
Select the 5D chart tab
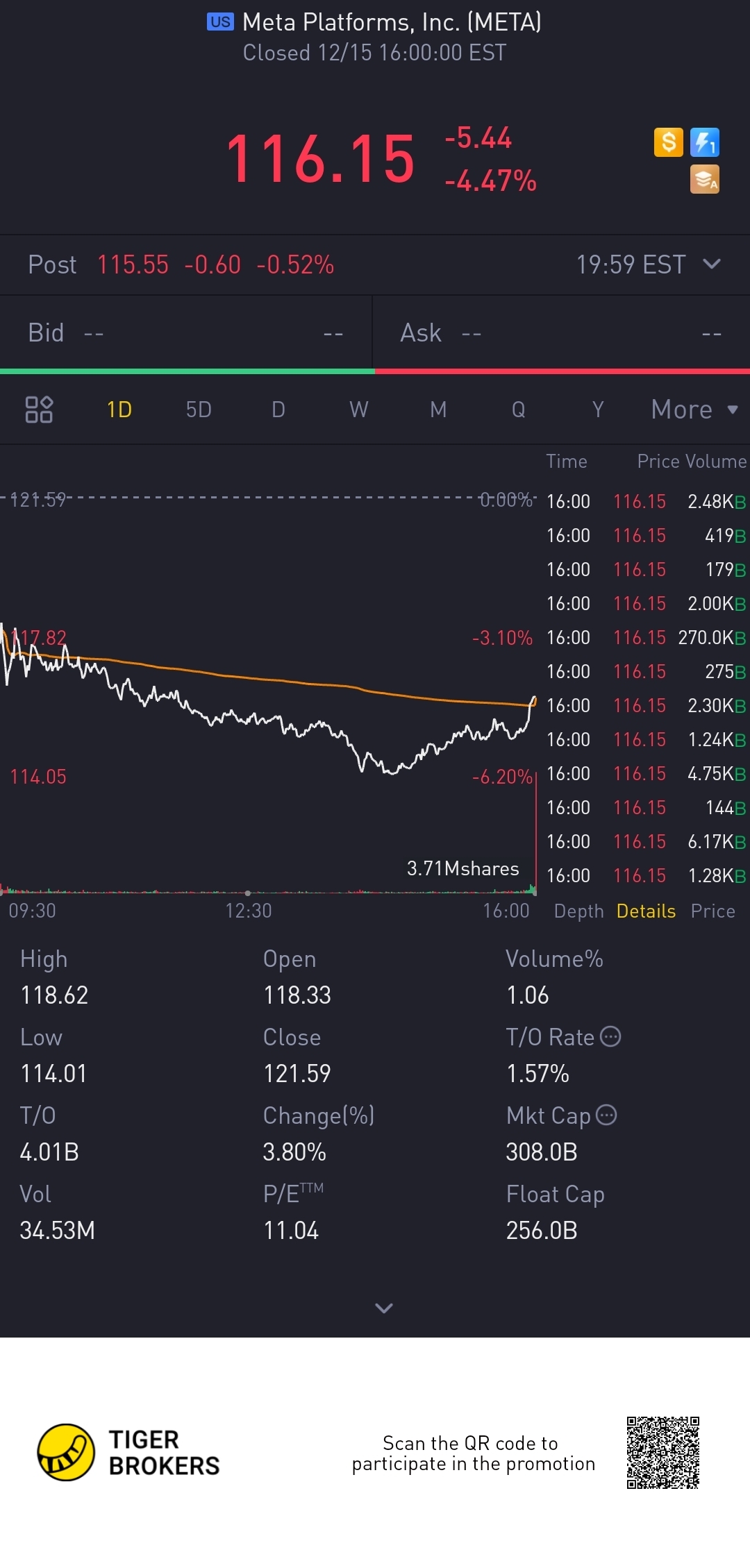click(199, 410)
